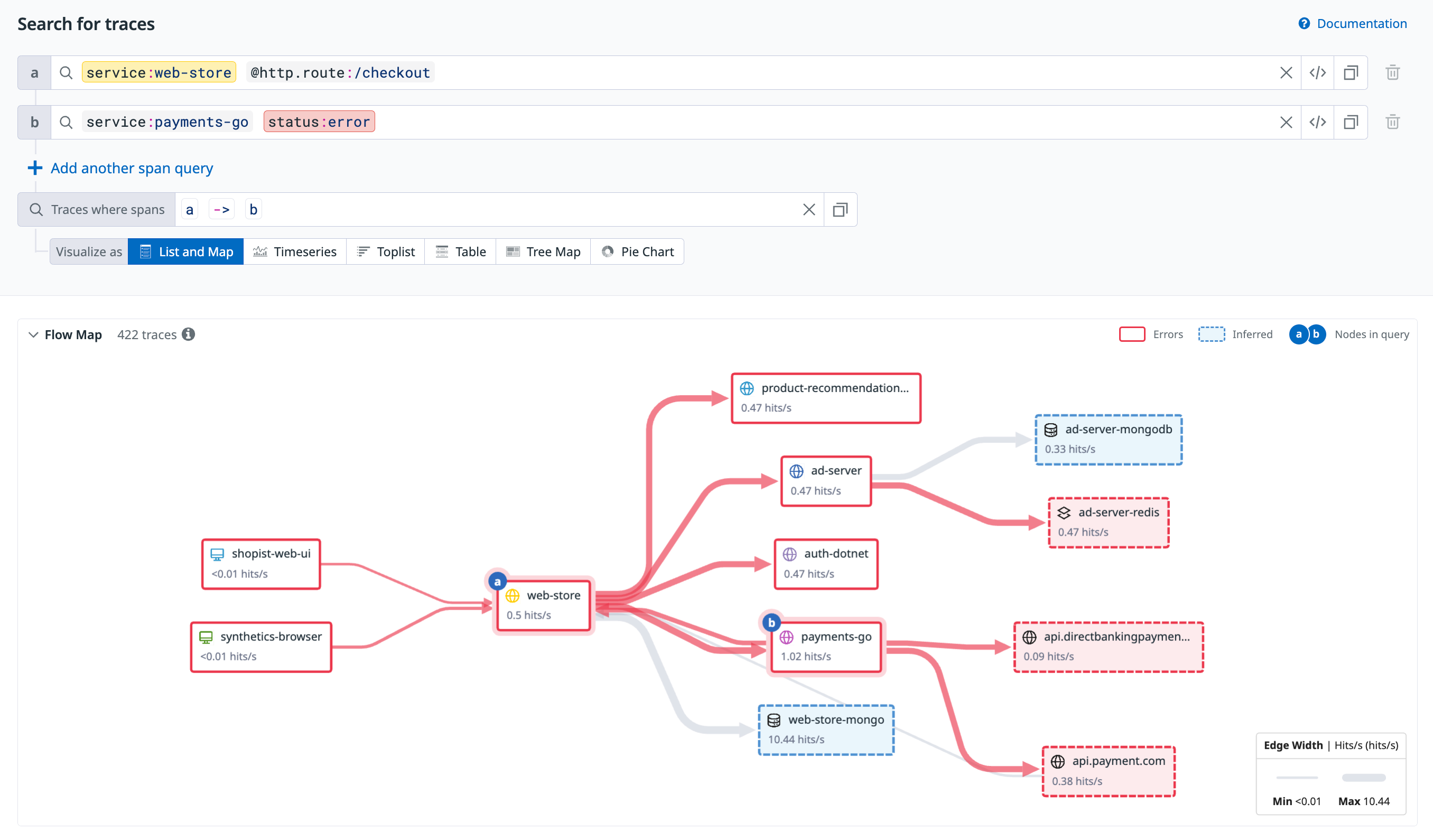The height and width of the screenshot is (840, 1433).
Task: Toggle the Inferred legend indicator
Action: (1211, 334)
